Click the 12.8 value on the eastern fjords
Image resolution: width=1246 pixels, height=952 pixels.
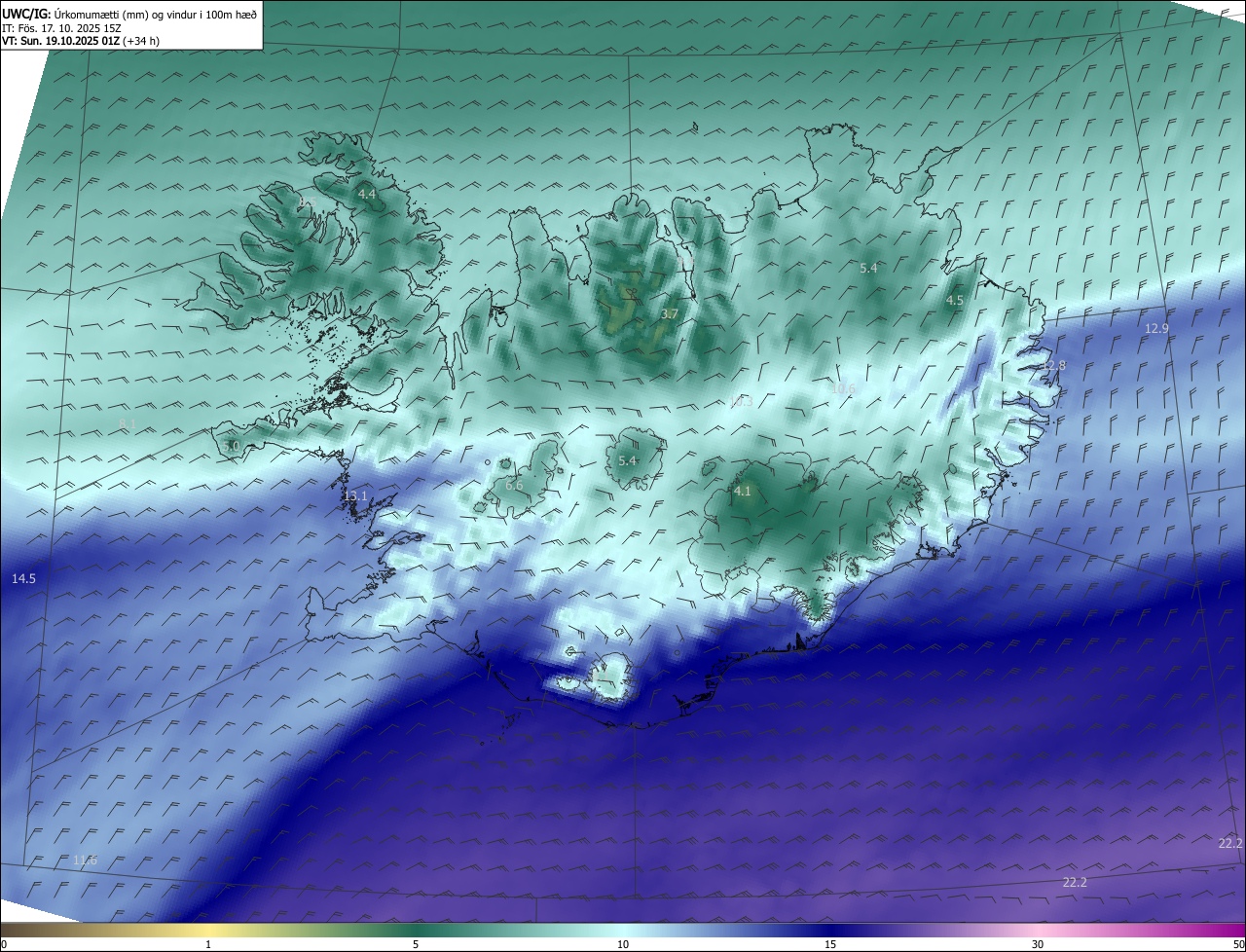tap(1054, 366)
